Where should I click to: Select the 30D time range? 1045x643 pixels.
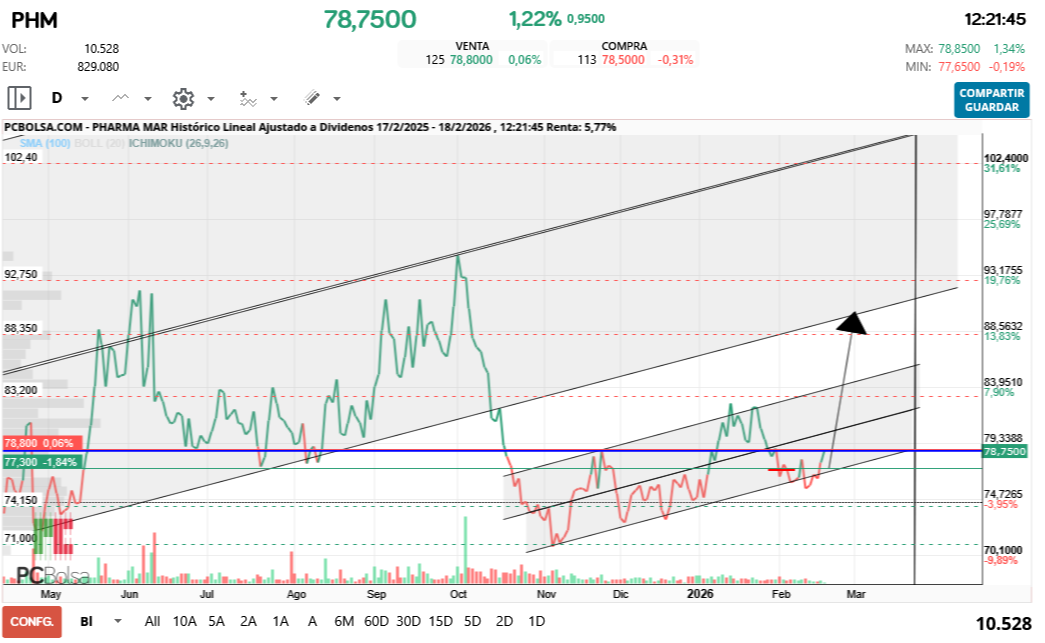tap(409, 621)
